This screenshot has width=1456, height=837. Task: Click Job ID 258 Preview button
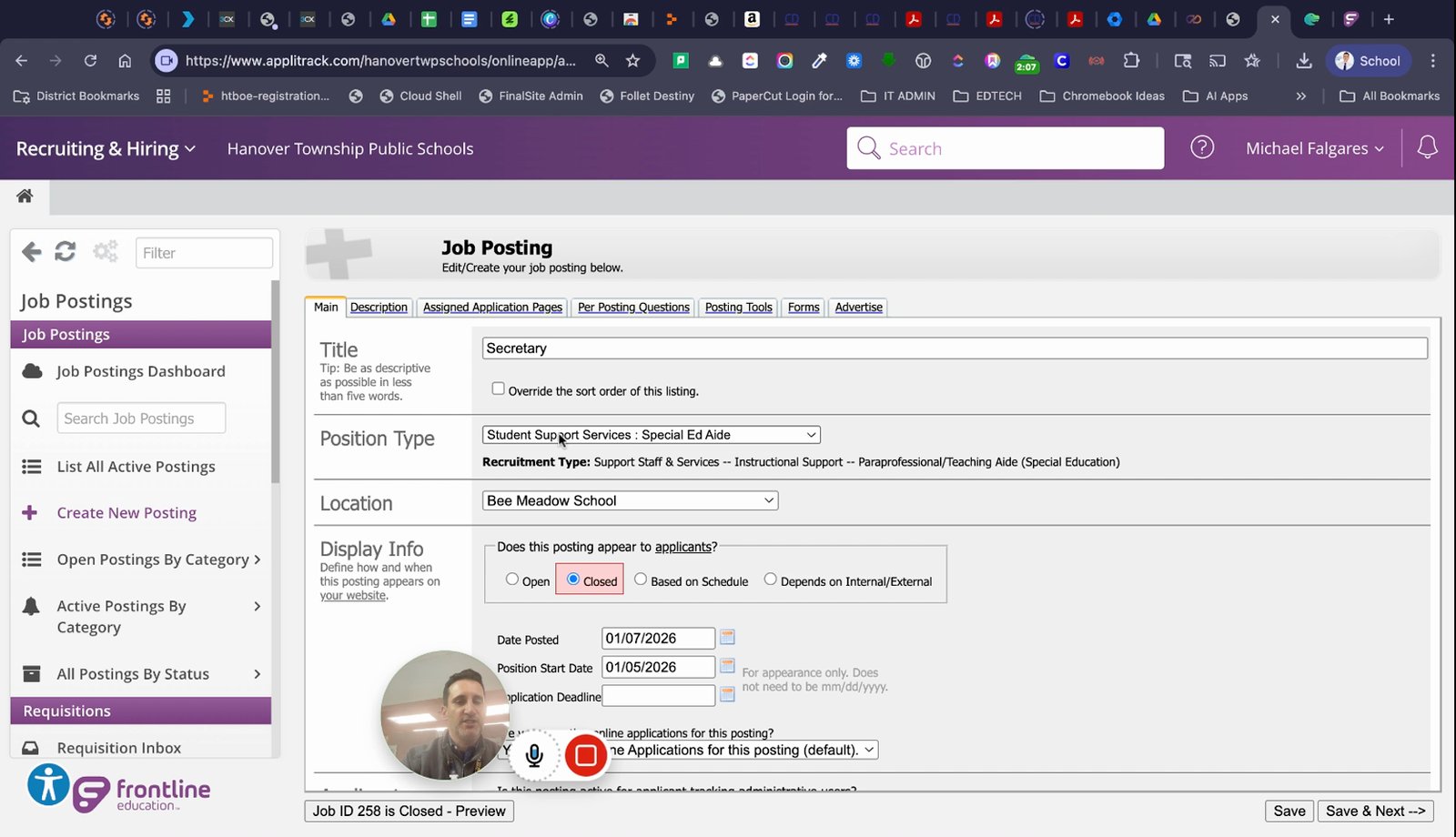tap(409, 811)
